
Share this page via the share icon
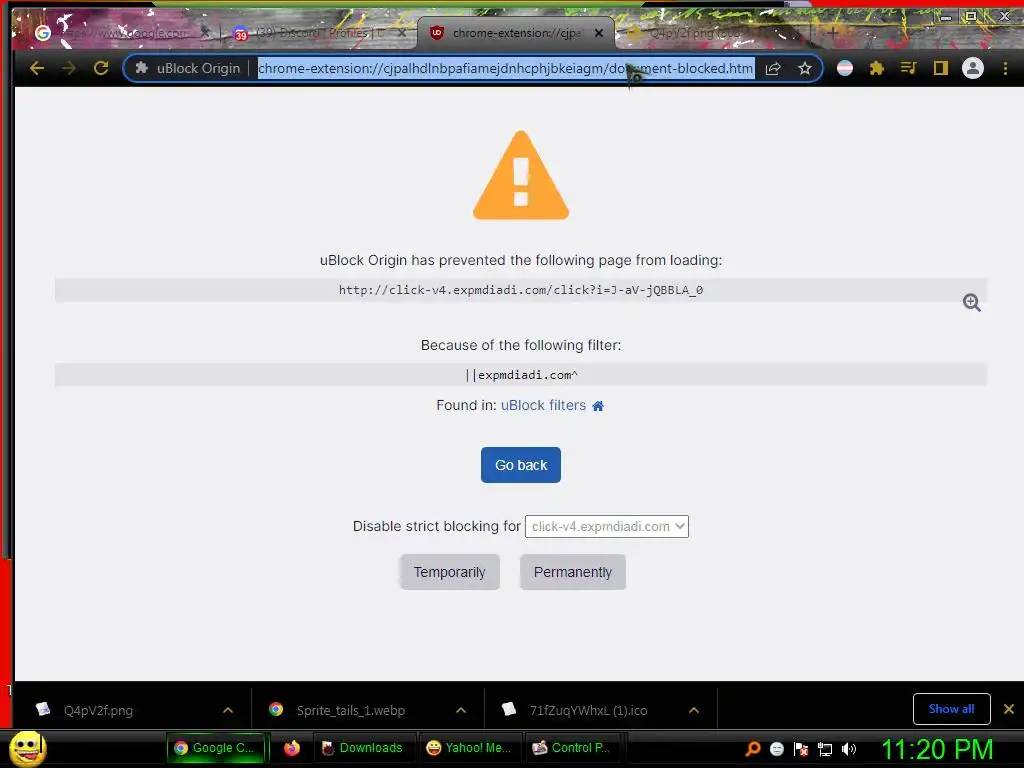click(x=773, y=69)
